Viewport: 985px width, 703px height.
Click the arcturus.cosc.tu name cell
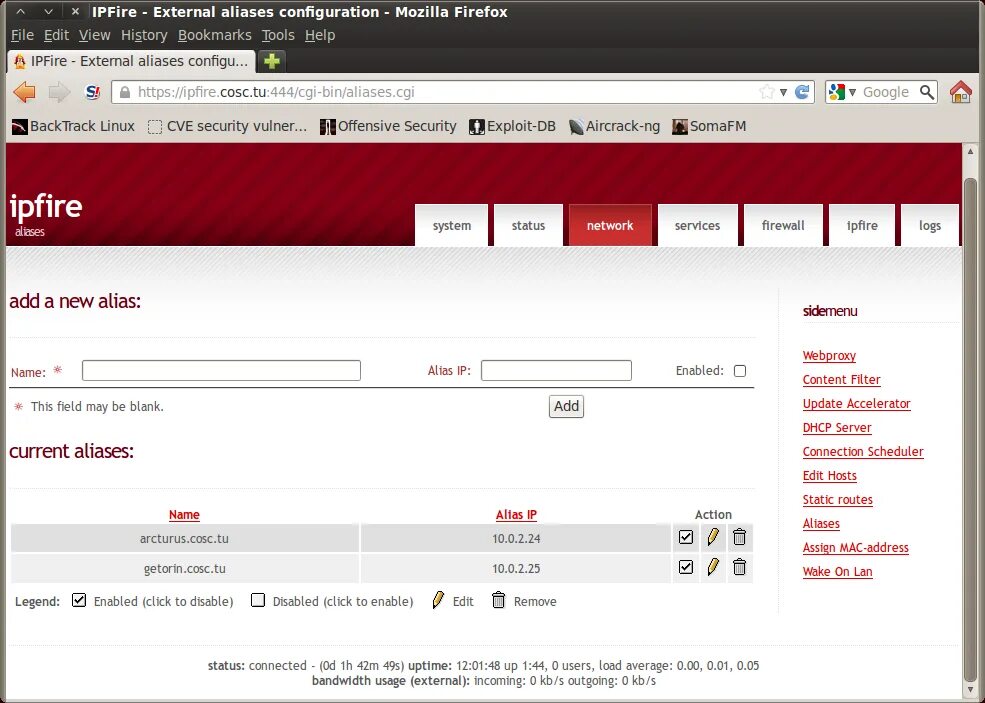point(185,538)
